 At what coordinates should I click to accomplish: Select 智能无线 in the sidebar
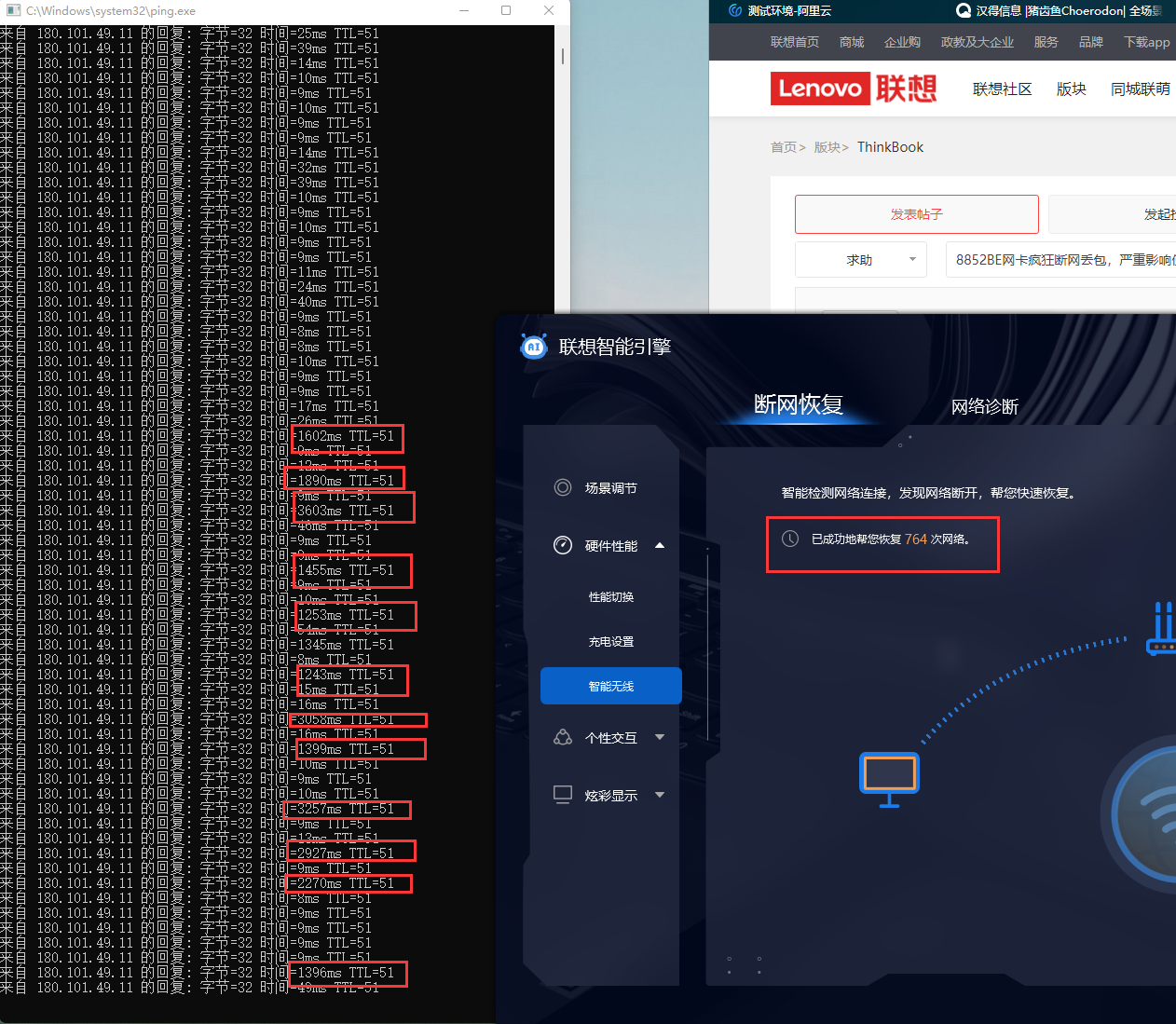click(611, 686)
